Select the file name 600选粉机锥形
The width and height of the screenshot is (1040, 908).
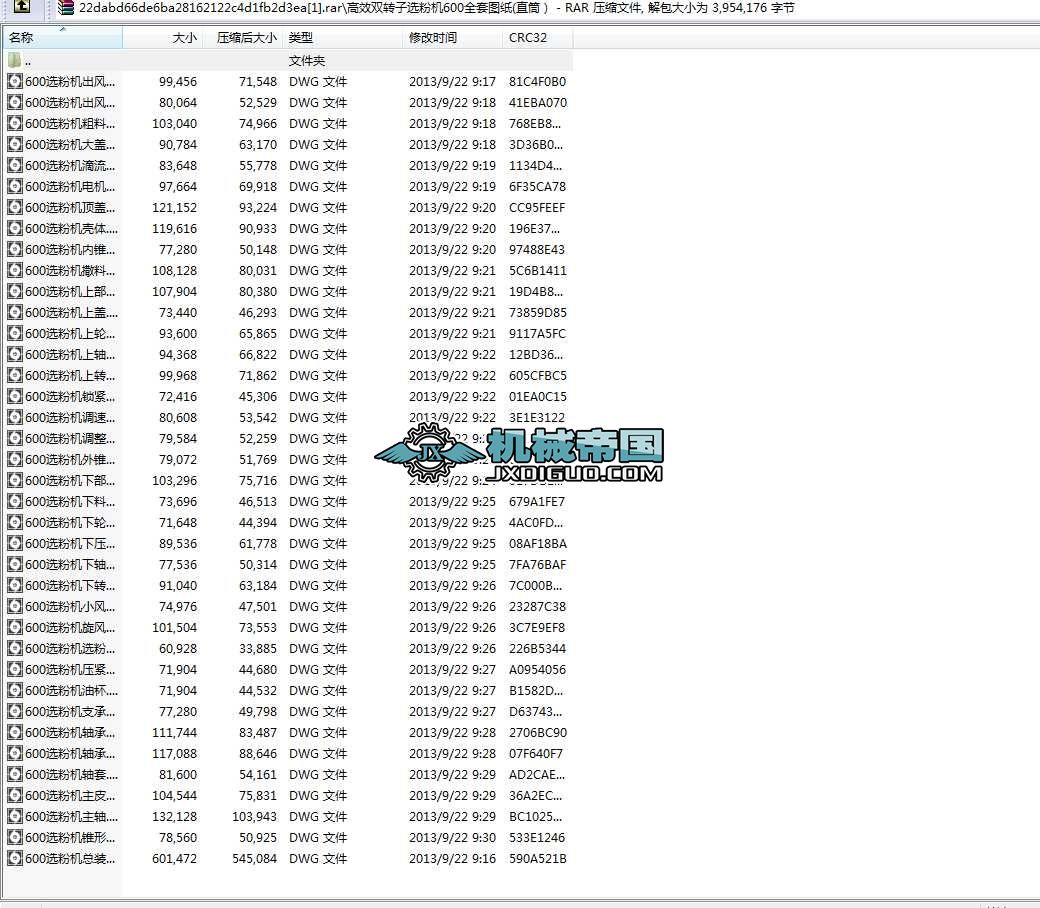70,838
